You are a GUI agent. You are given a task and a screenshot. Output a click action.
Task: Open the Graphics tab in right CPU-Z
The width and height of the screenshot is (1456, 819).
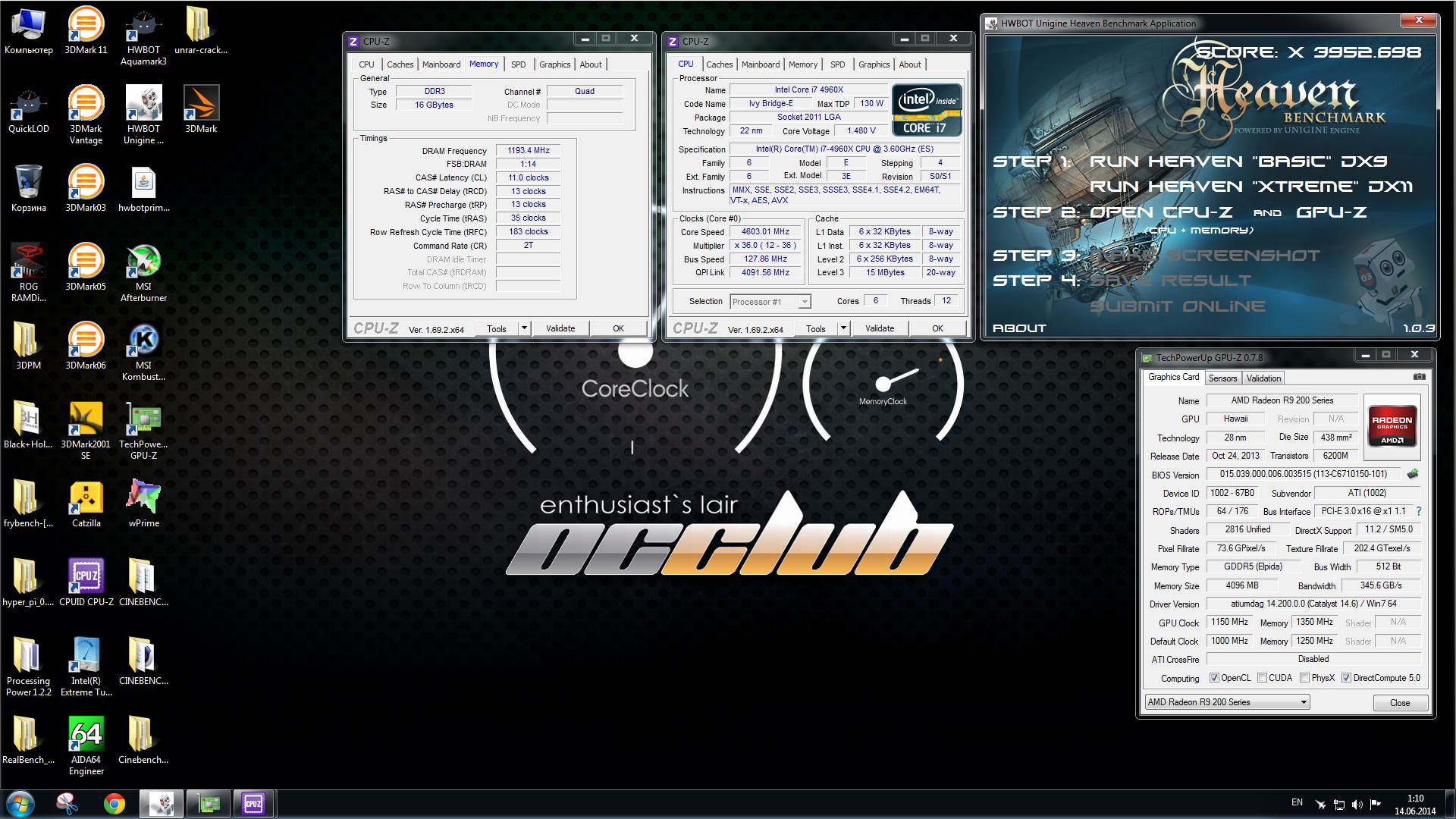click(x=874, y=64)
